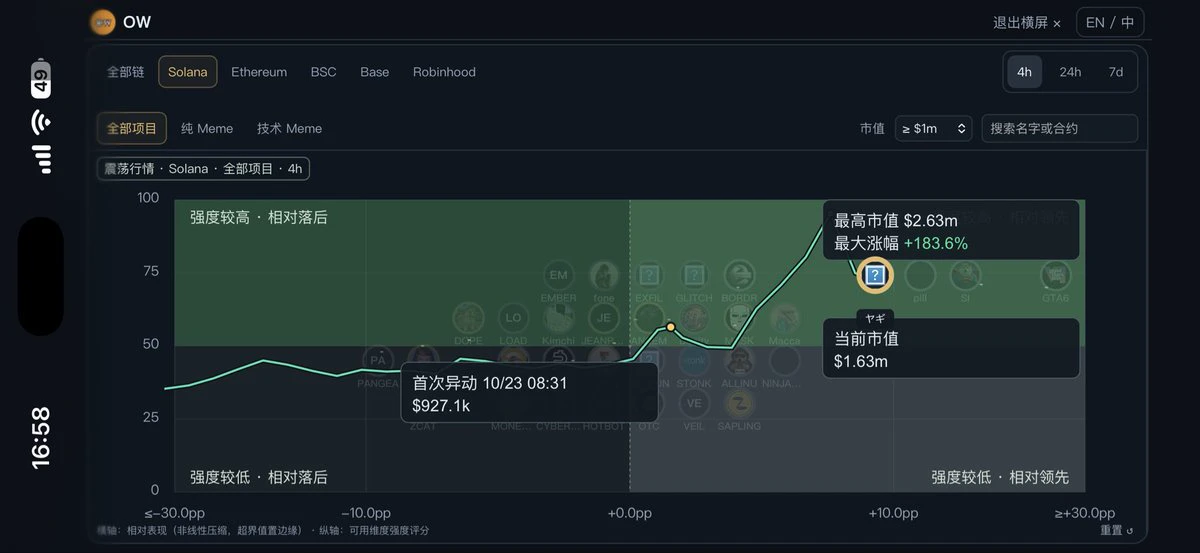Click the DOPE token bubble
Screen dimensions: 1200x553
tap(468, 318)
